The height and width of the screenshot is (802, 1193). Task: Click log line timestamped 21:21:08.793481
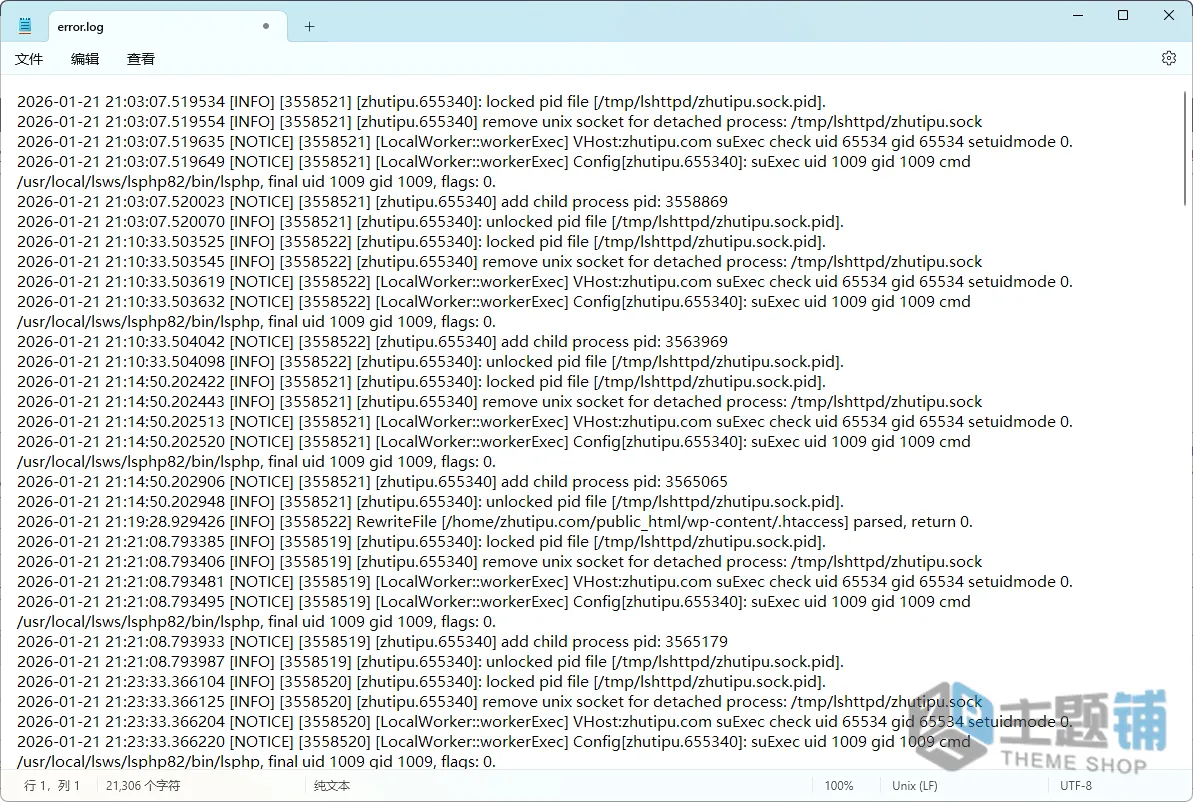pos(545,581)
